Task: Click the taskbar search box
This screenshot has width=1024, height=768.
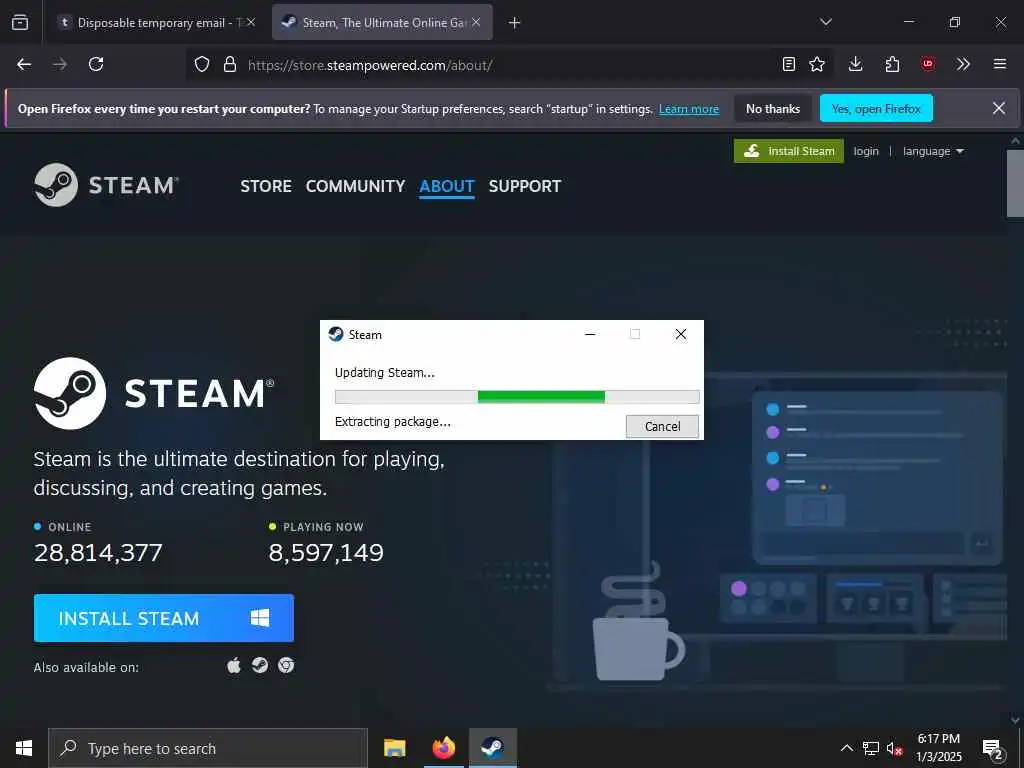Action: (208, 748)
